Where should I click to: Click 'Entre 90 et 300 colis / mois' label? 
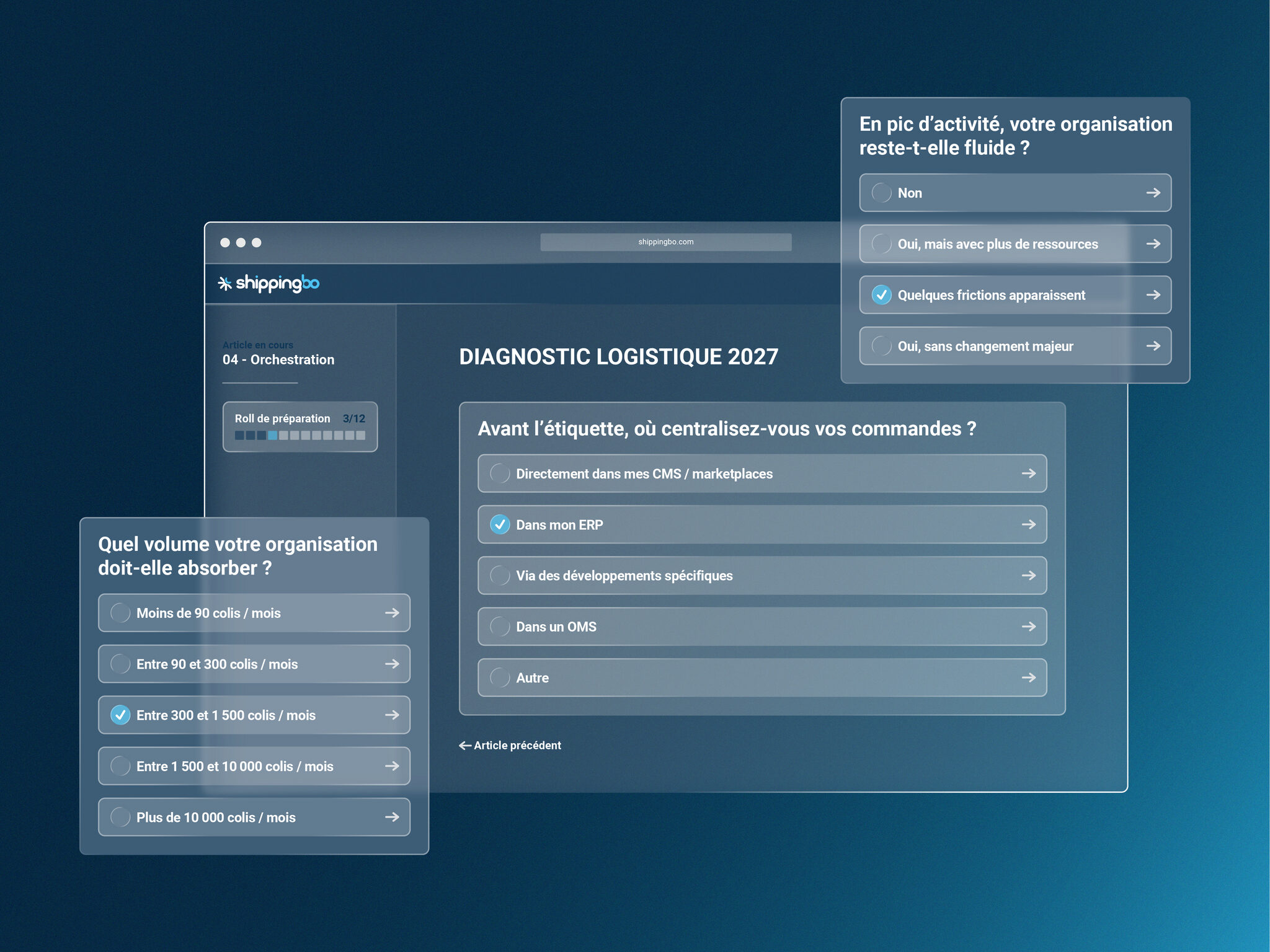click(217, 664)
